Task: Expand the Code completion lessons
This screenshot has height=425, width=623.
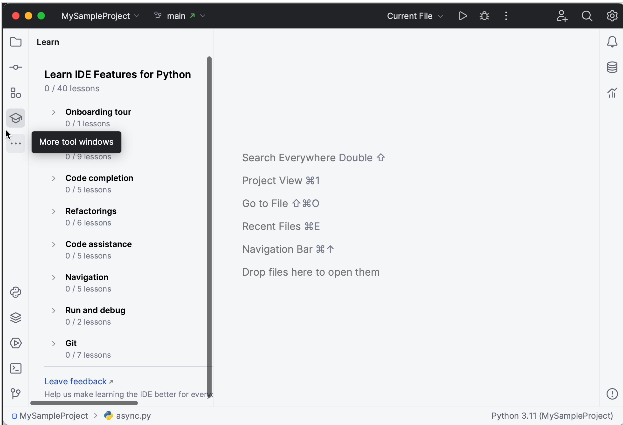Action: [53, 178]
